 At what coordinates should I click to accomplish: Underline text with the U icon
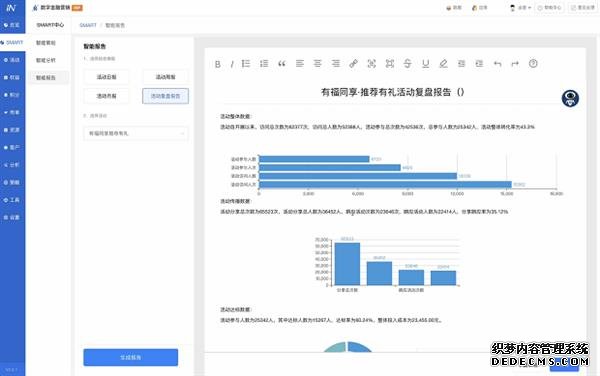425,63
